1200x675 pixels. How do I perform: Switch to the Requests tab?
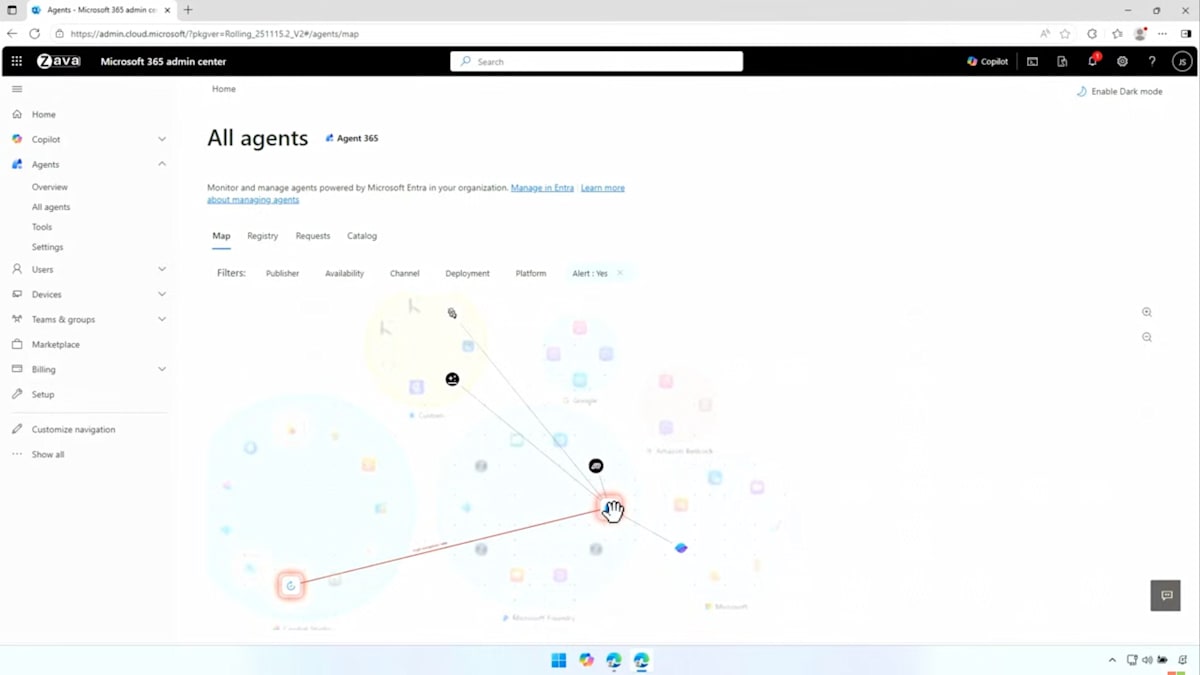(313, 236)
